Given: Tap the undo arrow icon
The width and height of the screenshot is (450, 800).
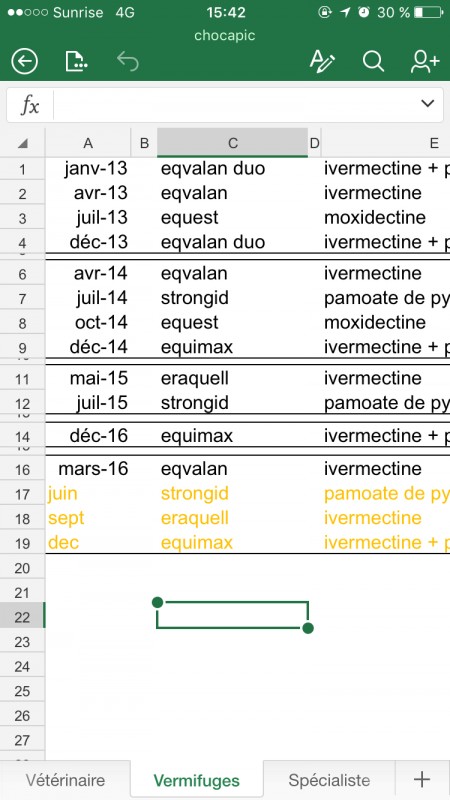Looking at the screenshot, I should click(x=128, y=62).
